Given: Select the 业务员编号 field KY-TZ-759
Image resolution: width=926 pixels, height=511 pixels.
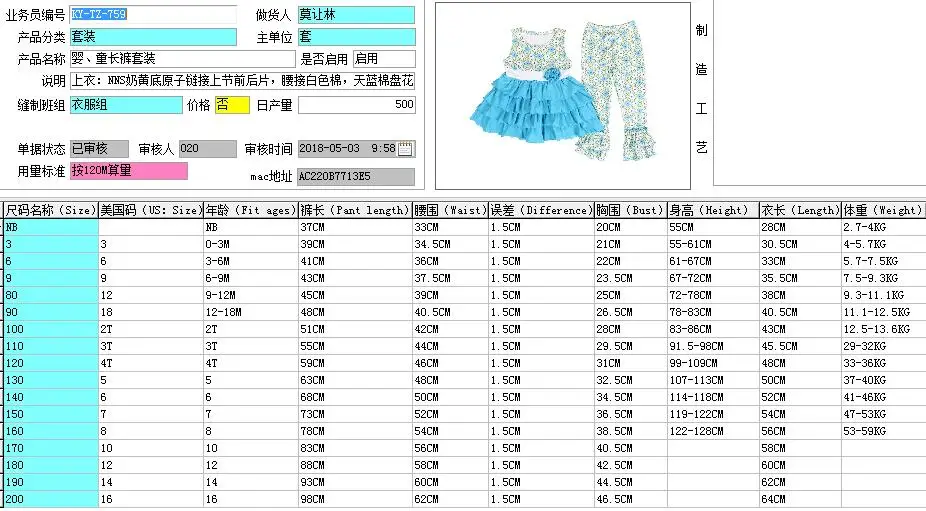Looking at the screenshot, I should coord(153,15).
